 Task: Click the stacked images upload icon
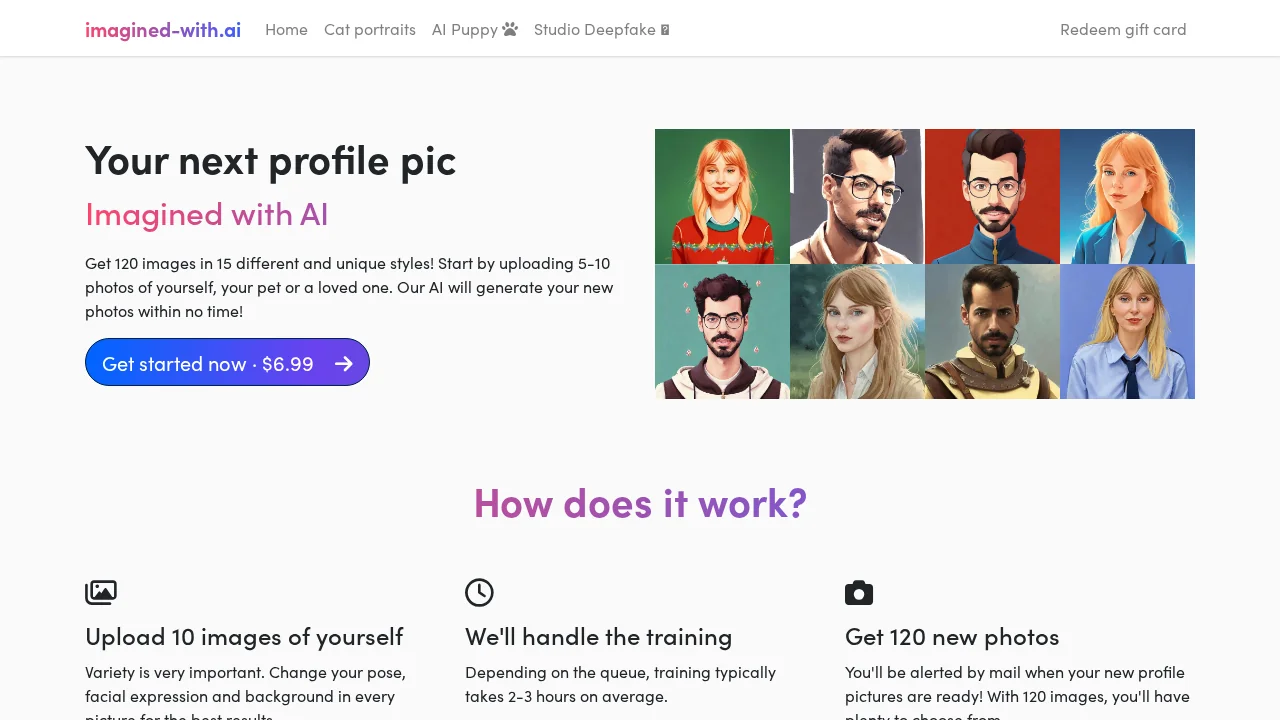(101, 592)
